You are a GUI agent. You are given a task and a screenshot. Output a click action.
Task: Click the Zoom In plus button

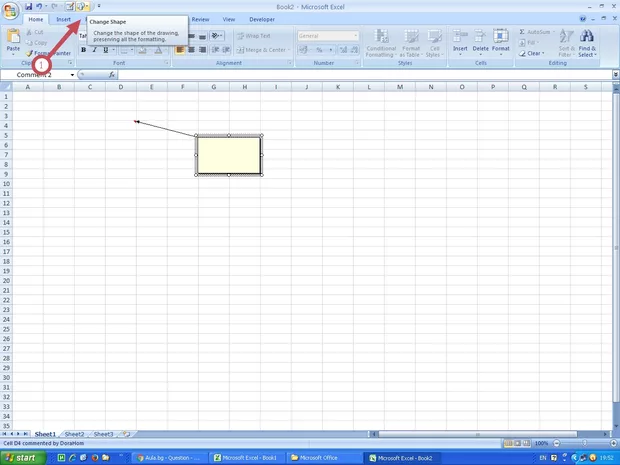click(613, 444)
